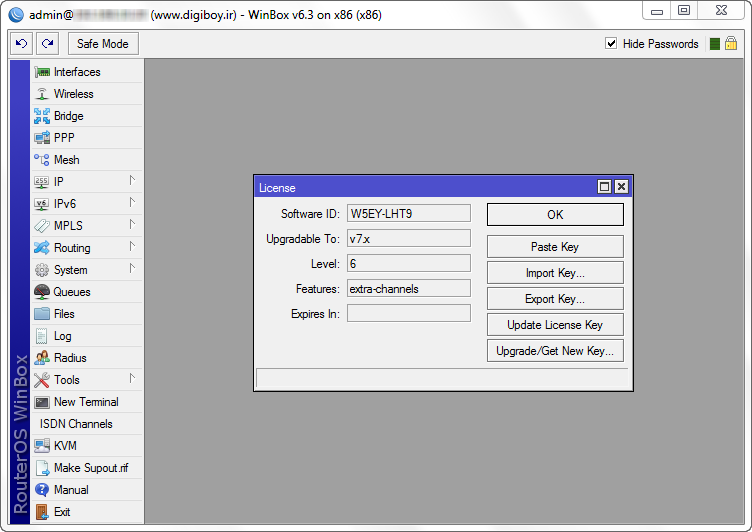Click the Make Supout.rif file icon
The width and height of the screenshot is (752, 532).
[x=42, y=468]
